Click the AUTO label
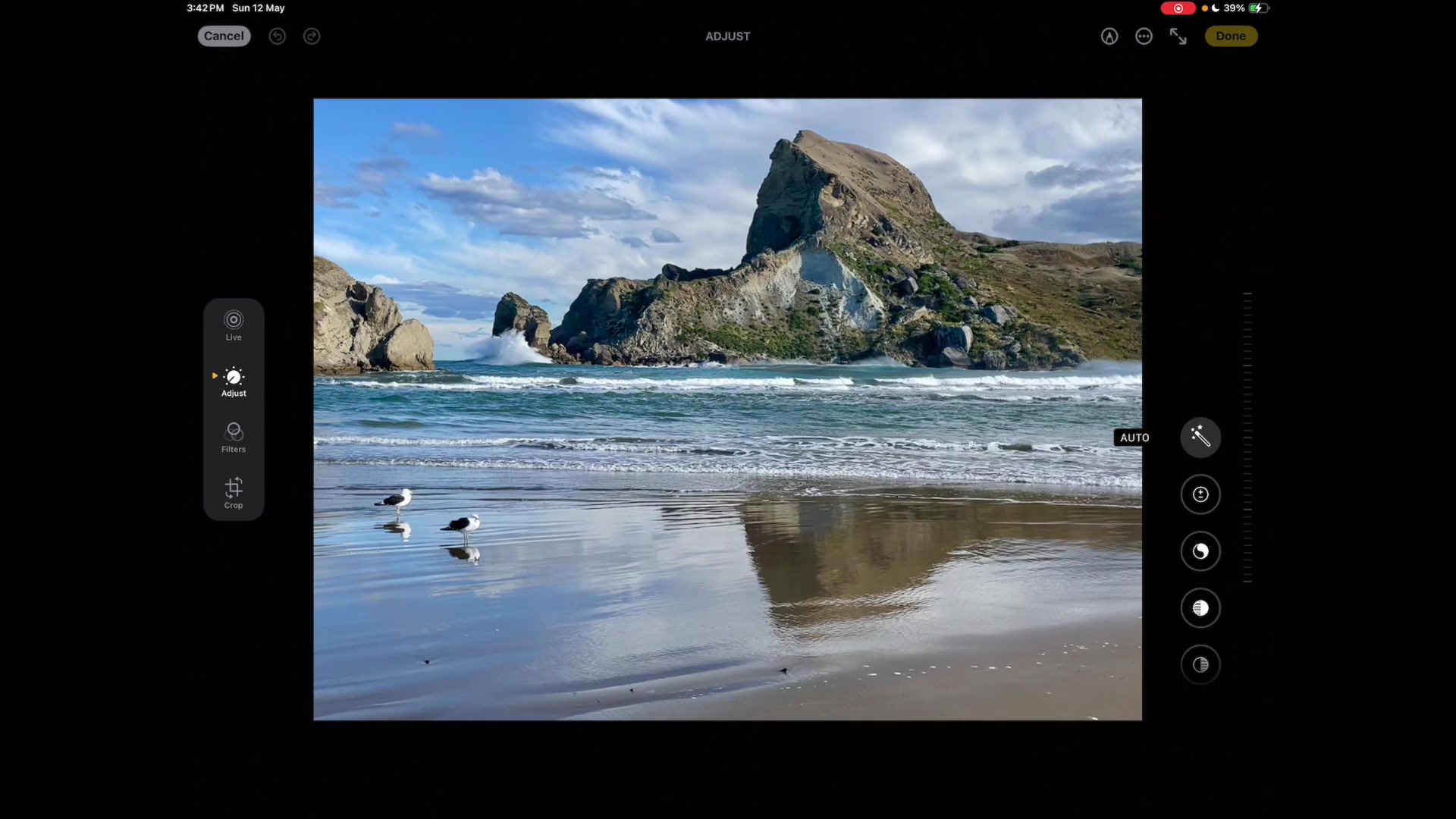 [x=1134, y=438]
